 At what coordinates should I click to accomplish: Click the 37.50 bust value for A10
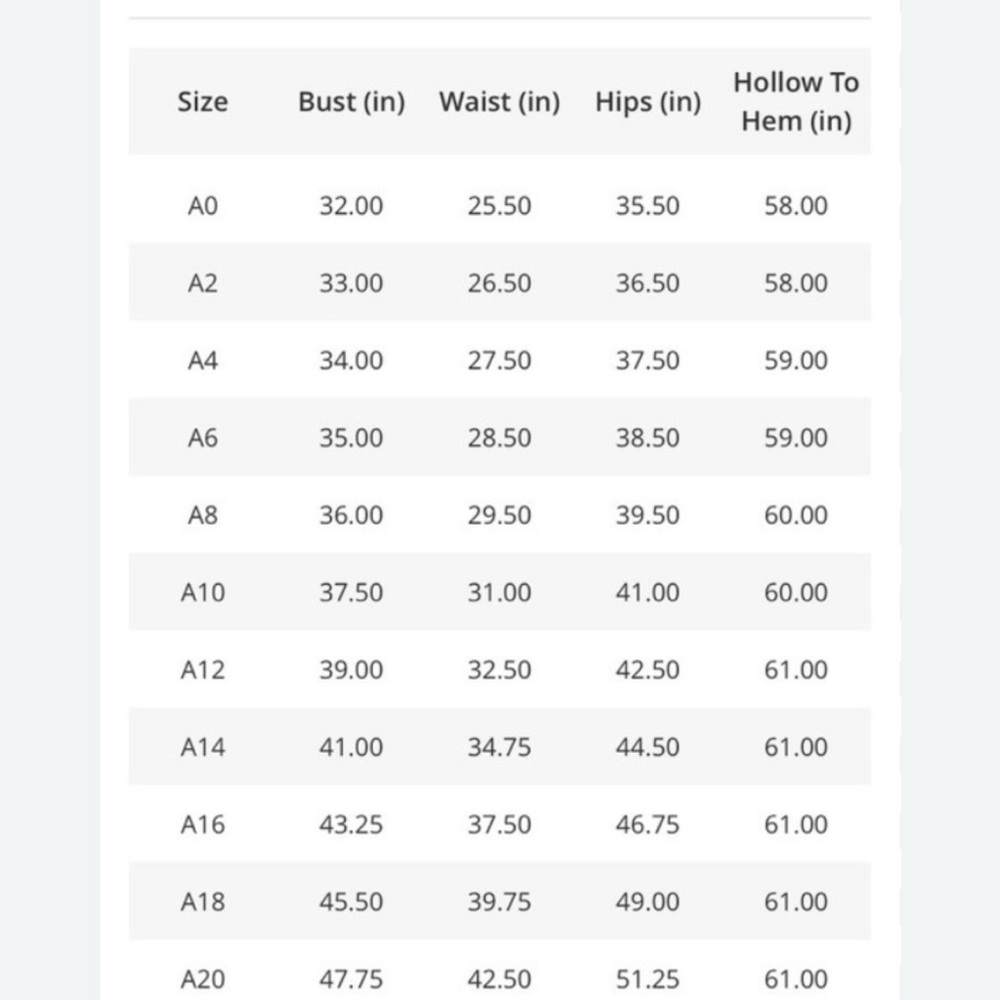tap(351, 592)
